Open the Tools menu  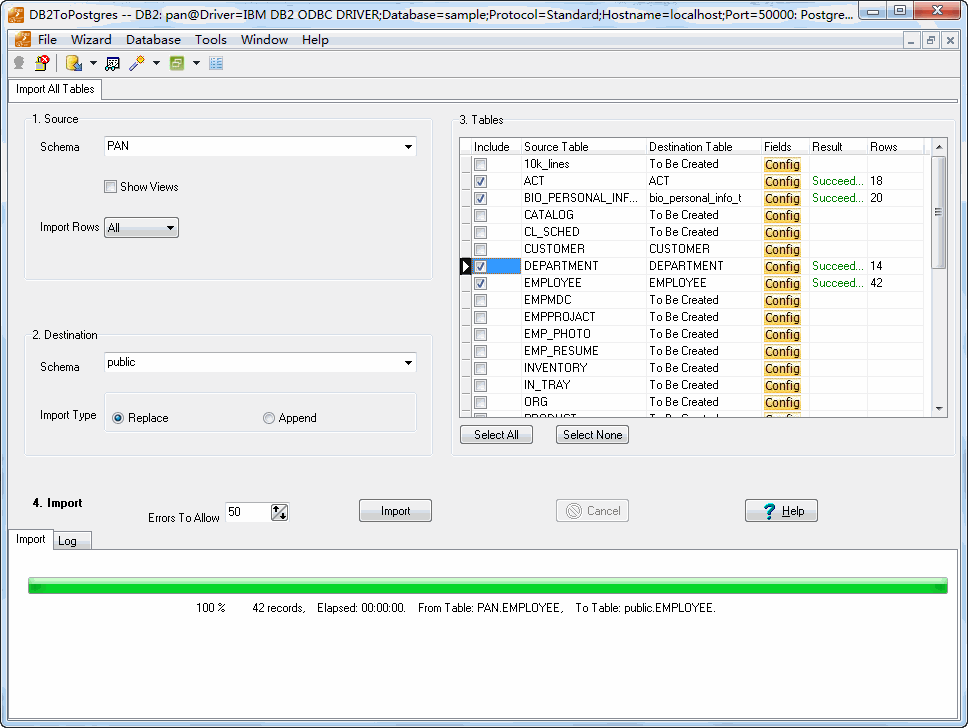[211, 40]
